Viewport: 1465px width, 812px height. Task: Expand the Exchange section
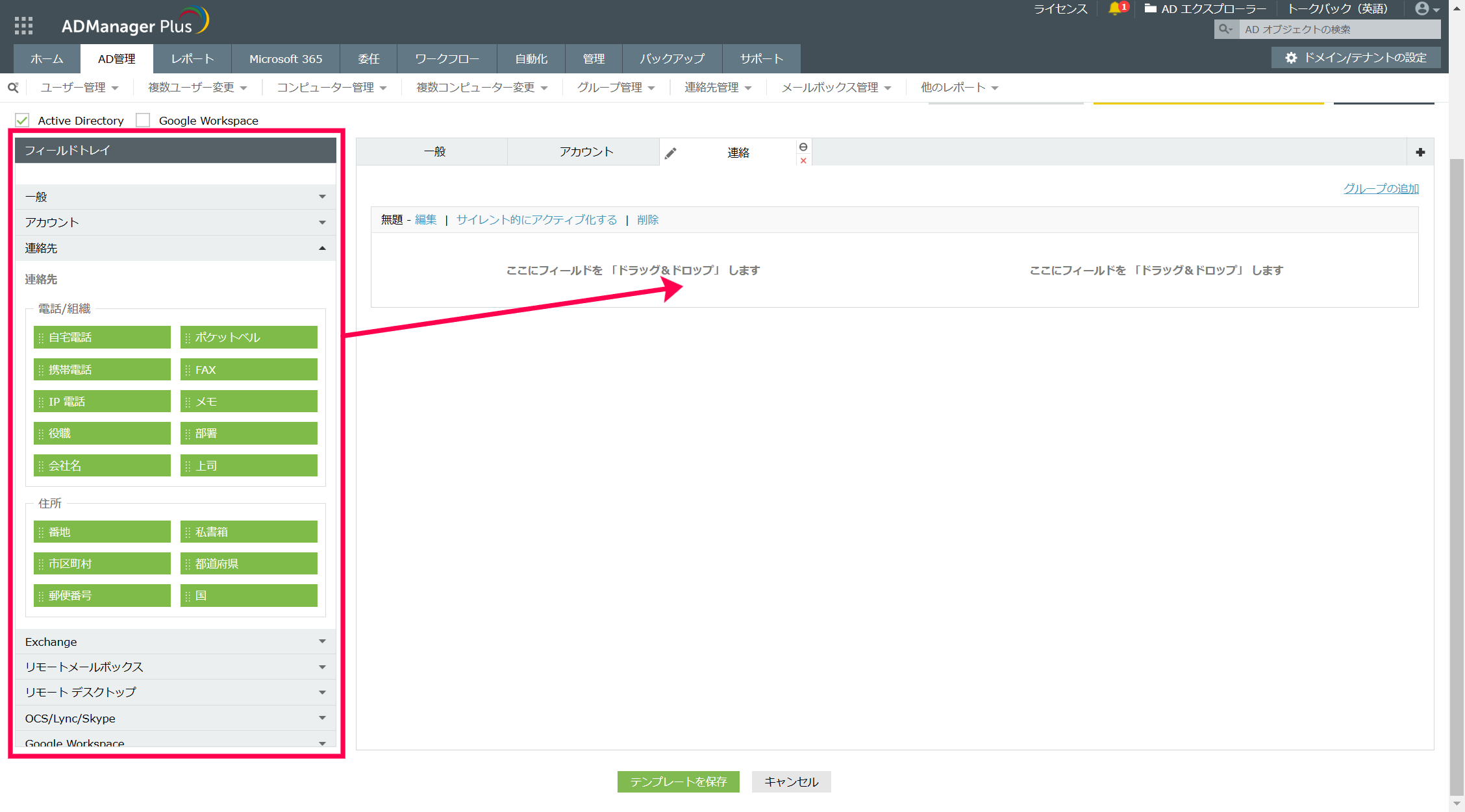click(x=175, y=641)
